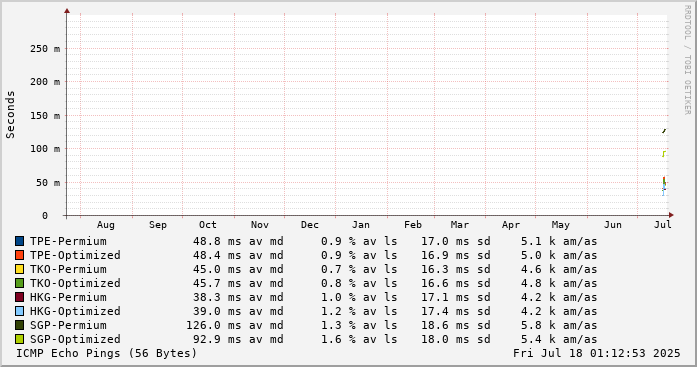697x367 pixels.
Task: Click the 5.4 k am/as value
Action: tap(559, 339)
